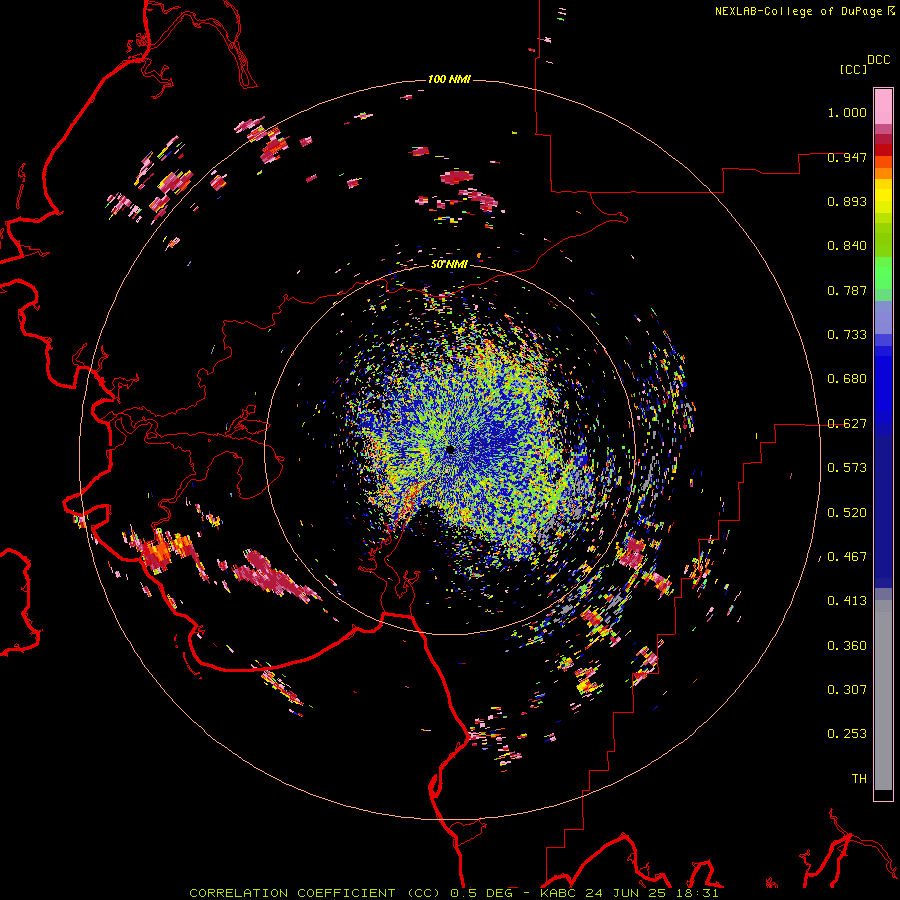Click the Correlation Coefficient caption at bottom

[453, 893]
